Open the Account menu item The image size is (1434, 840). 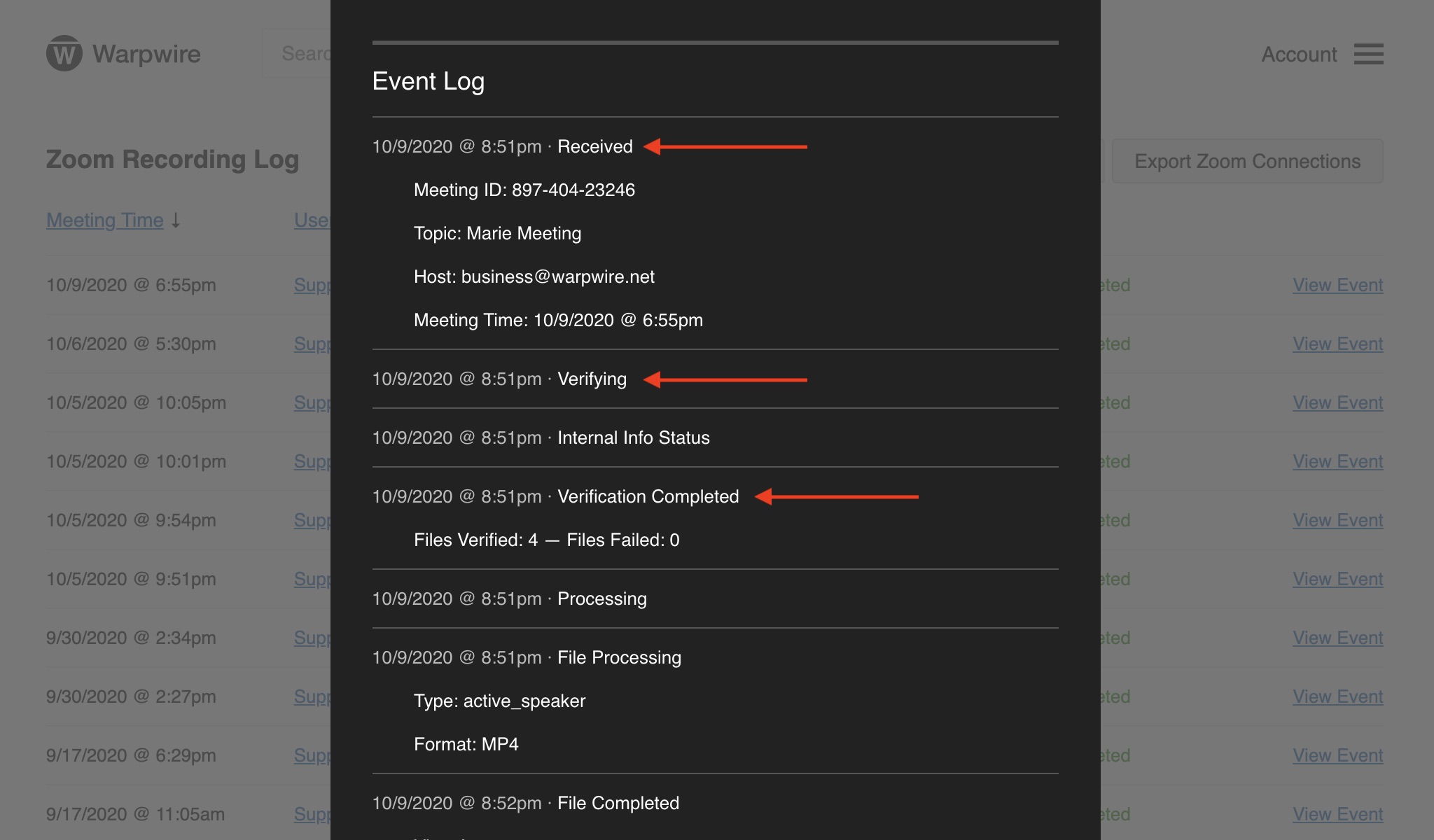tap(1299, 52)
